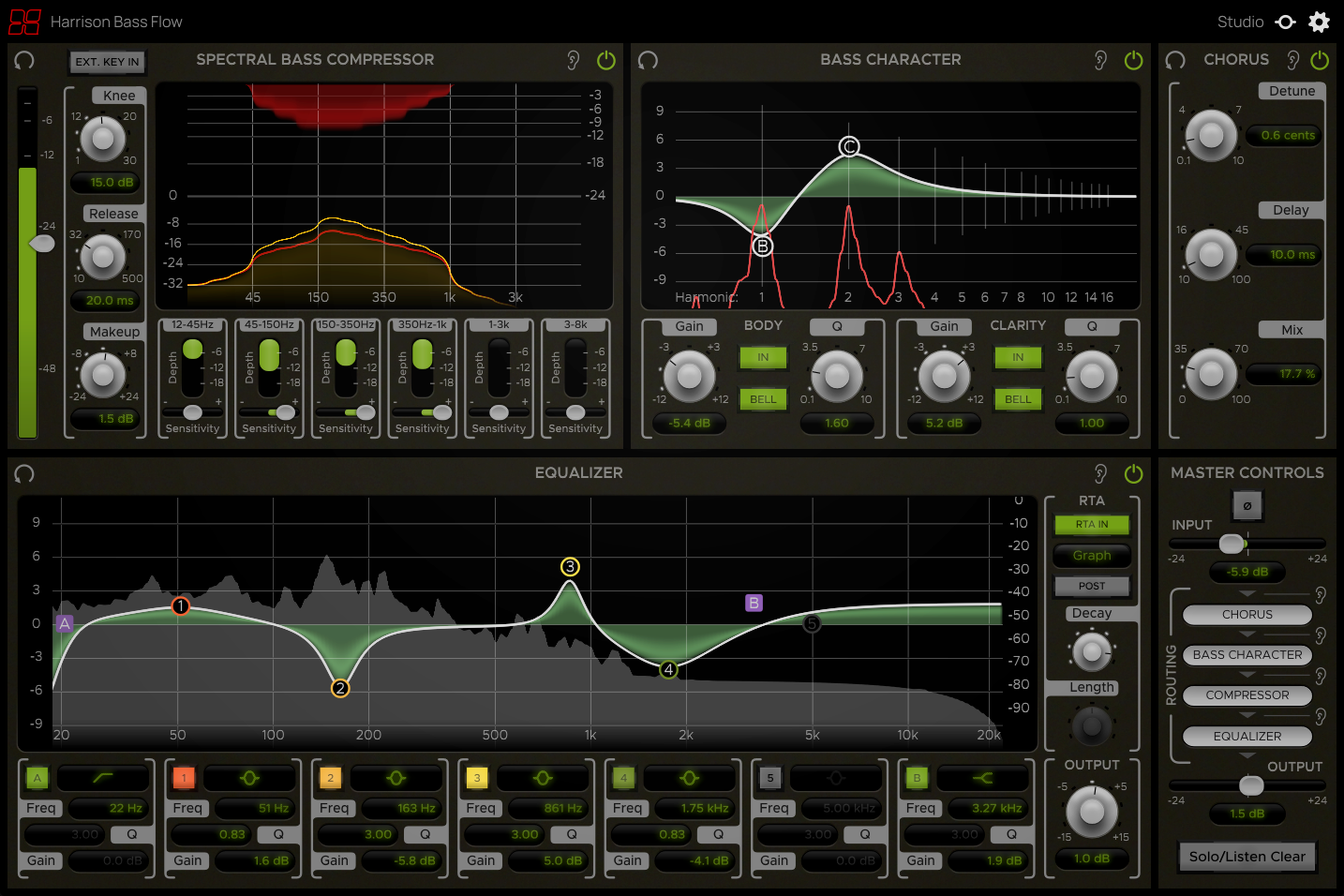
Task: Toggle the Clarity IN button
Action: coord(1018,357)
